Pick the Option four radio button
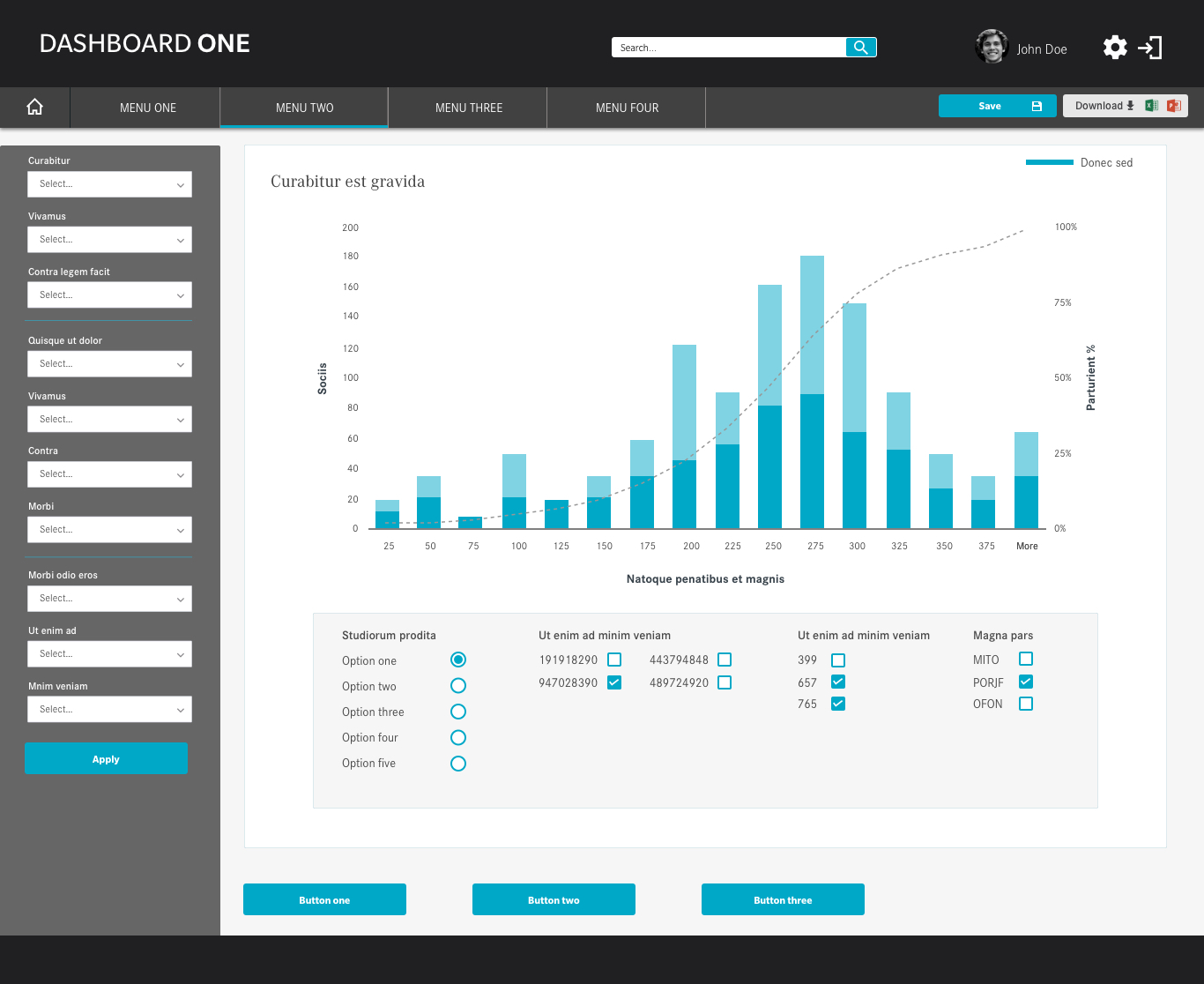The width and height of the screenshot is (1204, 984). (458, 737)
